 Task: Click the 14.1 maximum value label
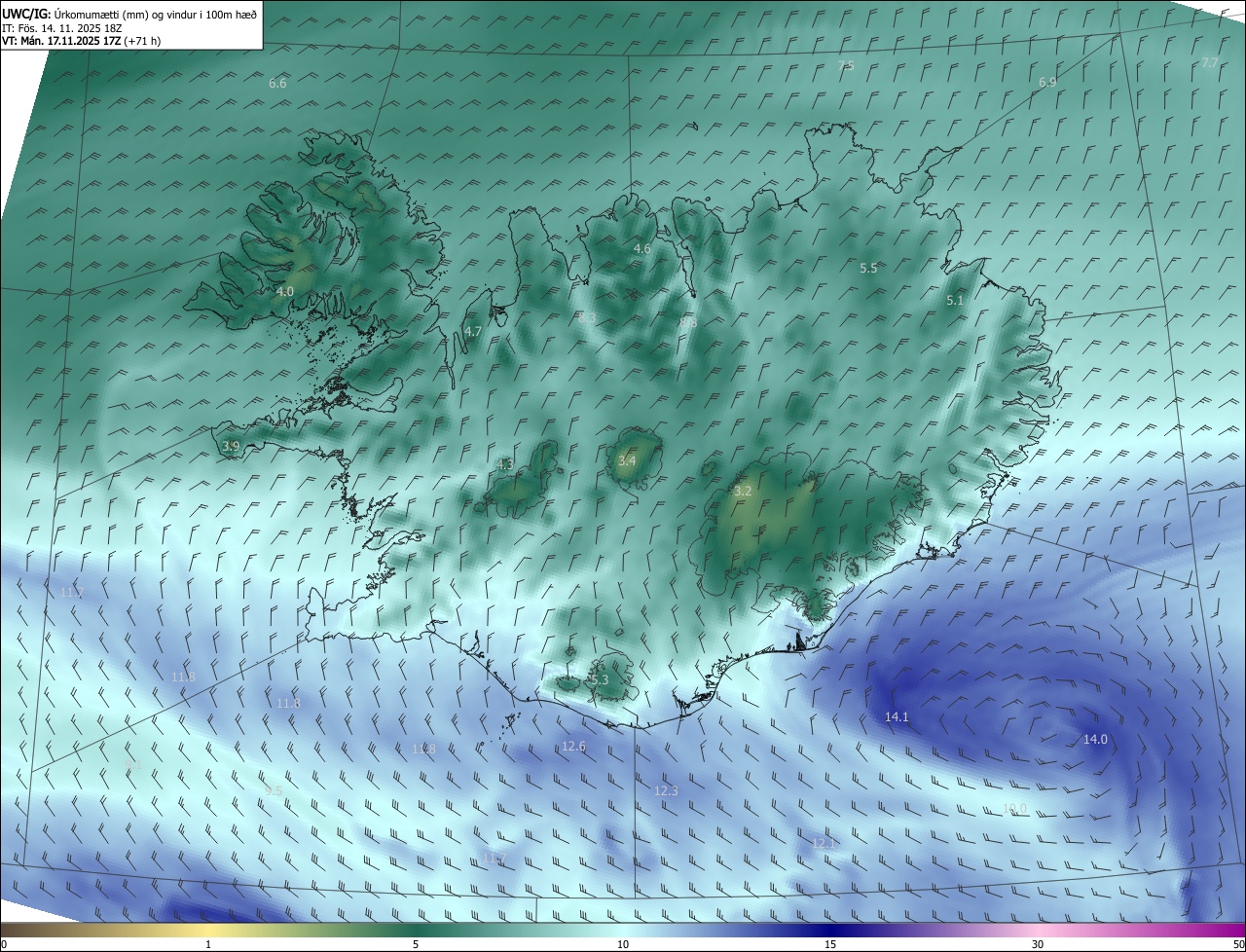(x=897, y=717)
